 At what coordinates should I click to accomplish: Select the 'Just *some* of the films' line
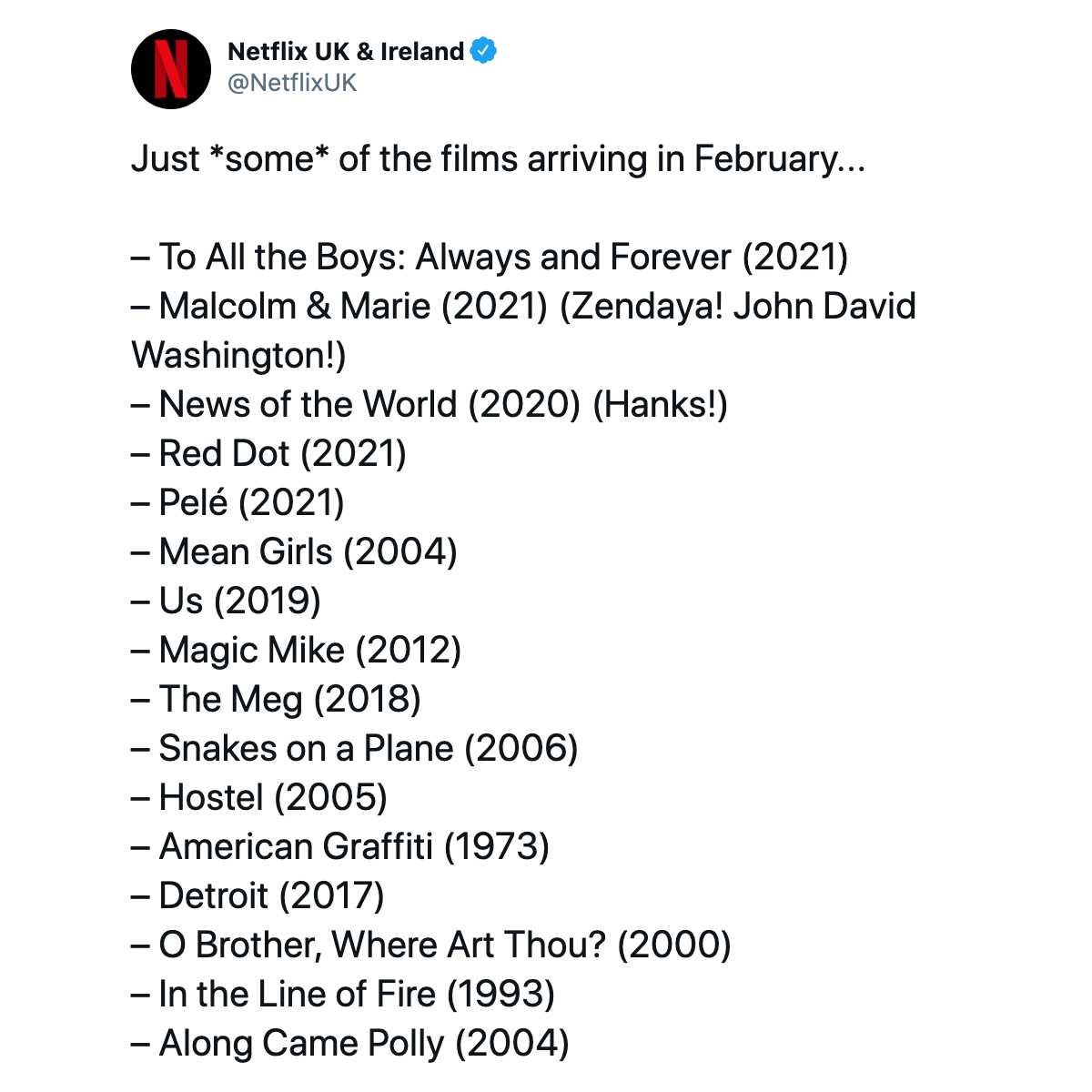click(x=498, y=159)
